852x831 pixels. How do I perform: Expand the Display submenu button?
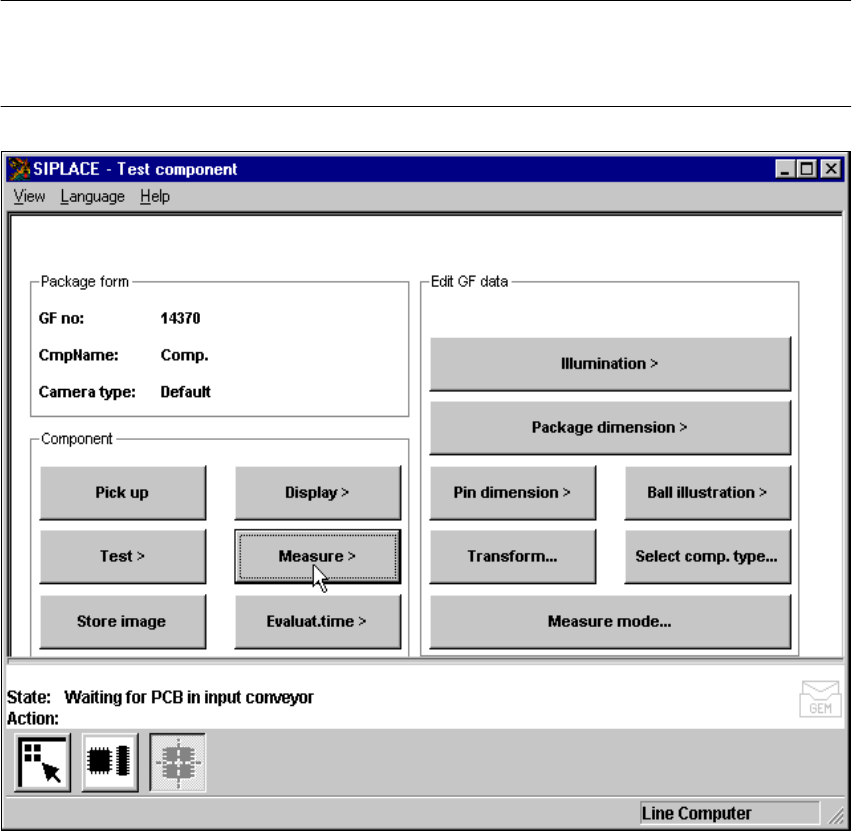317,492
